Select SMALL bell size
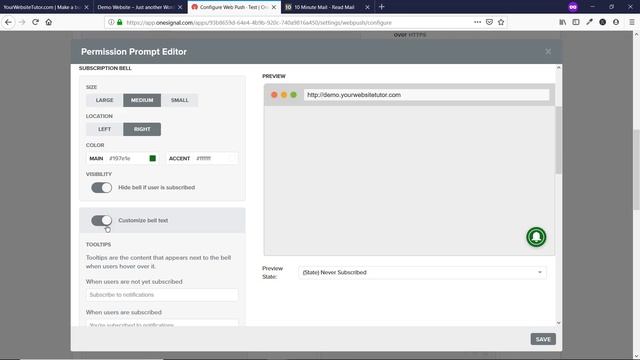The height and width of the screenshot is (360, 640). [180, 100]
